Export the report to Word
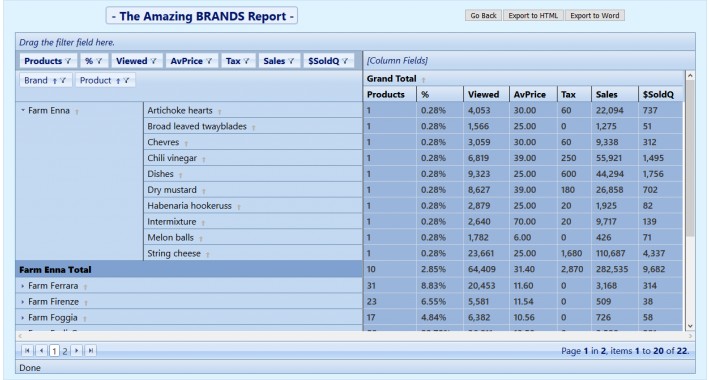 pos(595,15)
